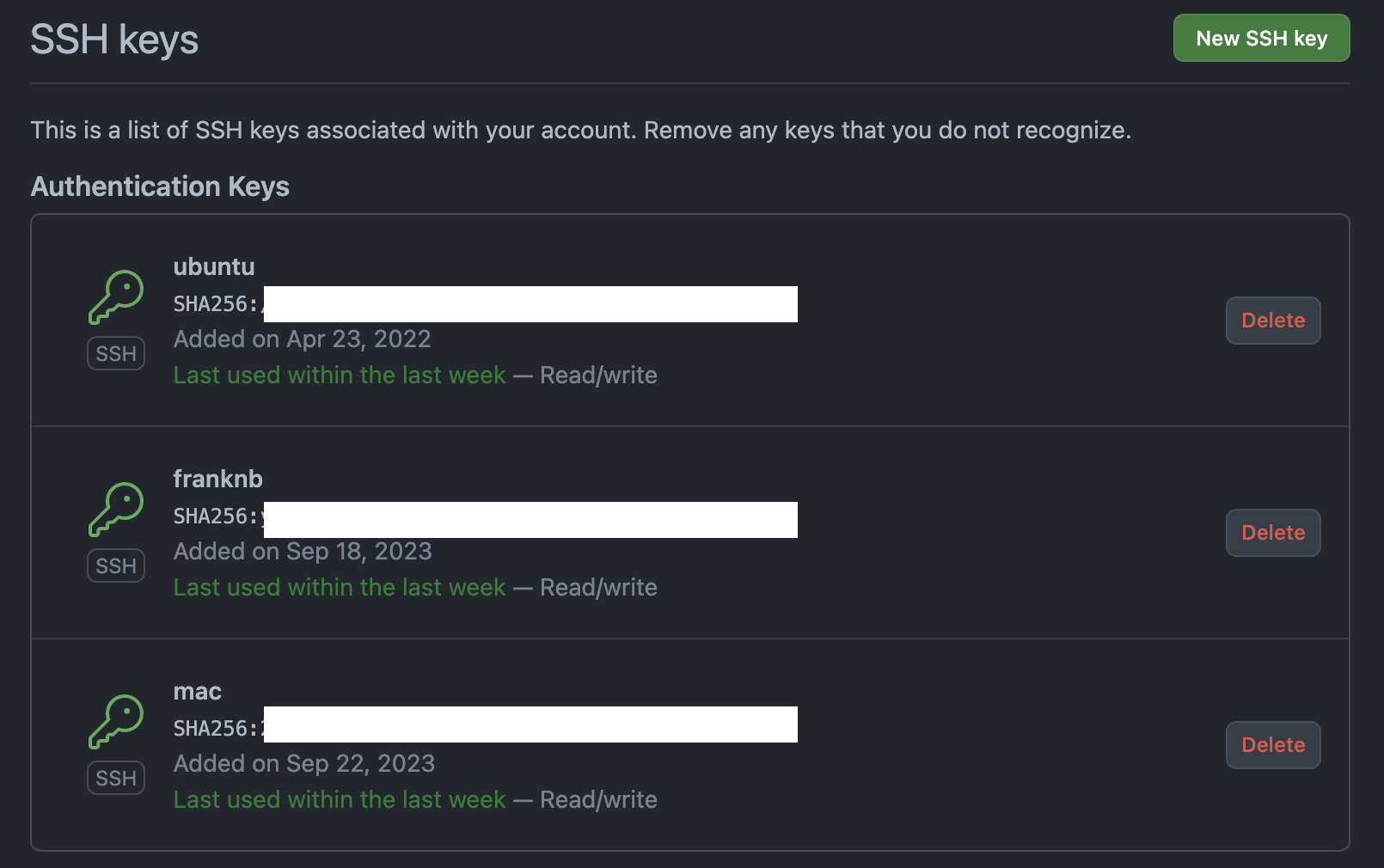1384x868 pixels.
Task: Click ubuntu's 'Last used within the last week' text
Action: (x=340, y=375)
